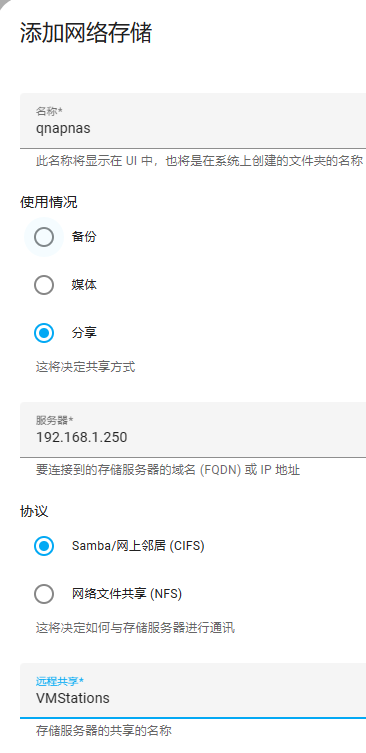Choose the 媒体 usage radio circle

tap(44, 285)
